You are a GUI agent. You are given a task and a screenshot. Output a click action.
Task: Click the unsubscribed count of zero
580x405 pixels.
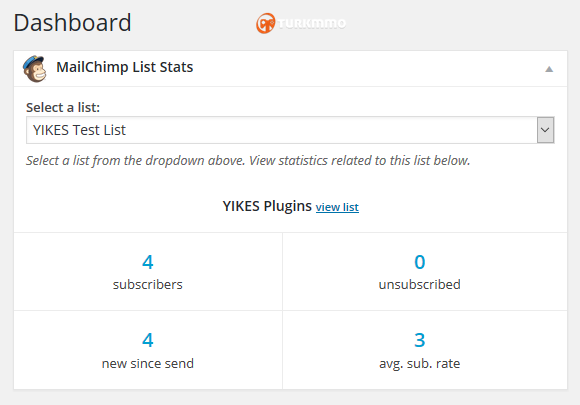[419, 262]
